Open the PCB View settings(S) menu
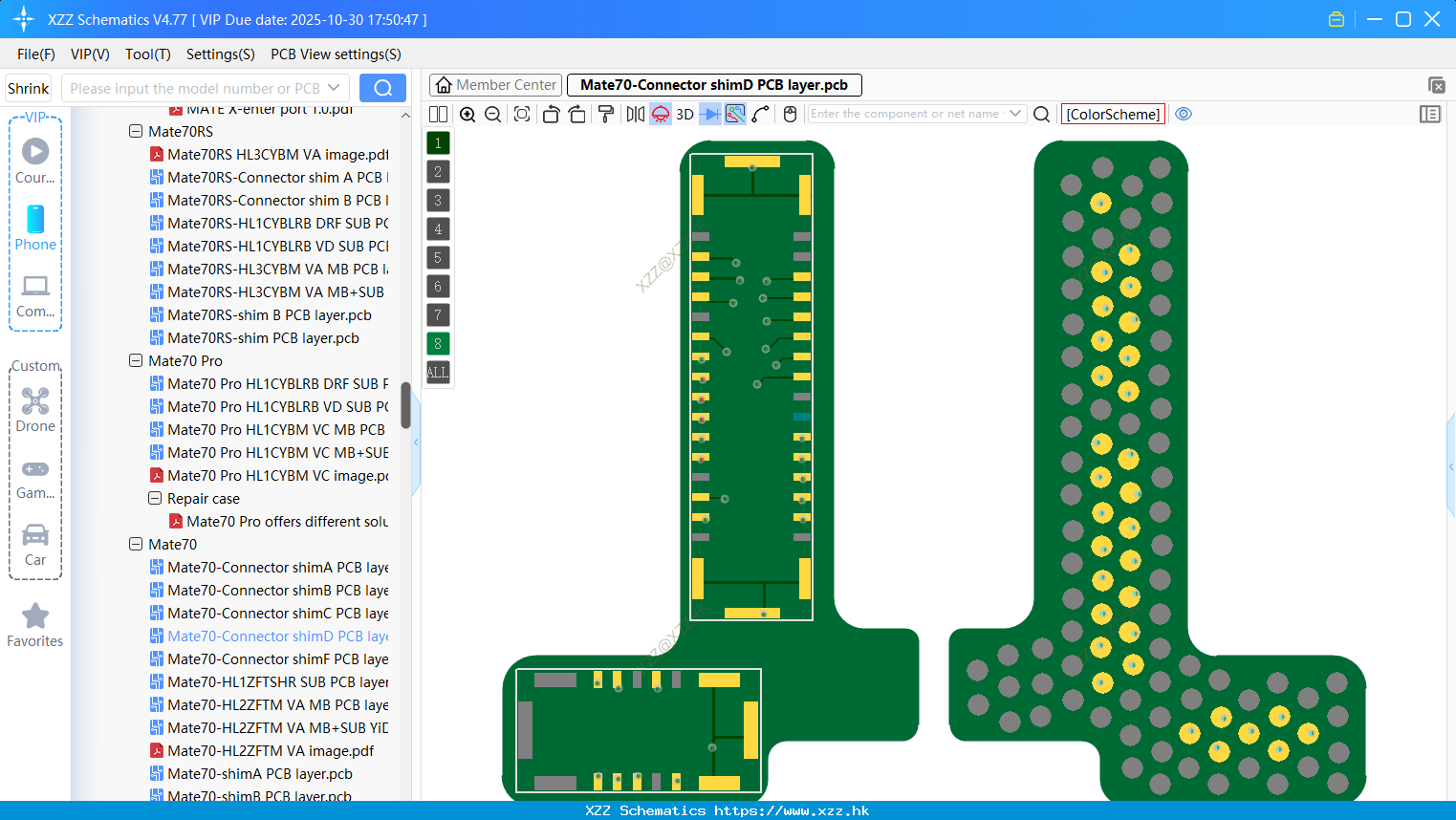This screenshot has width=1456, height=820. [x=336, y=54]
